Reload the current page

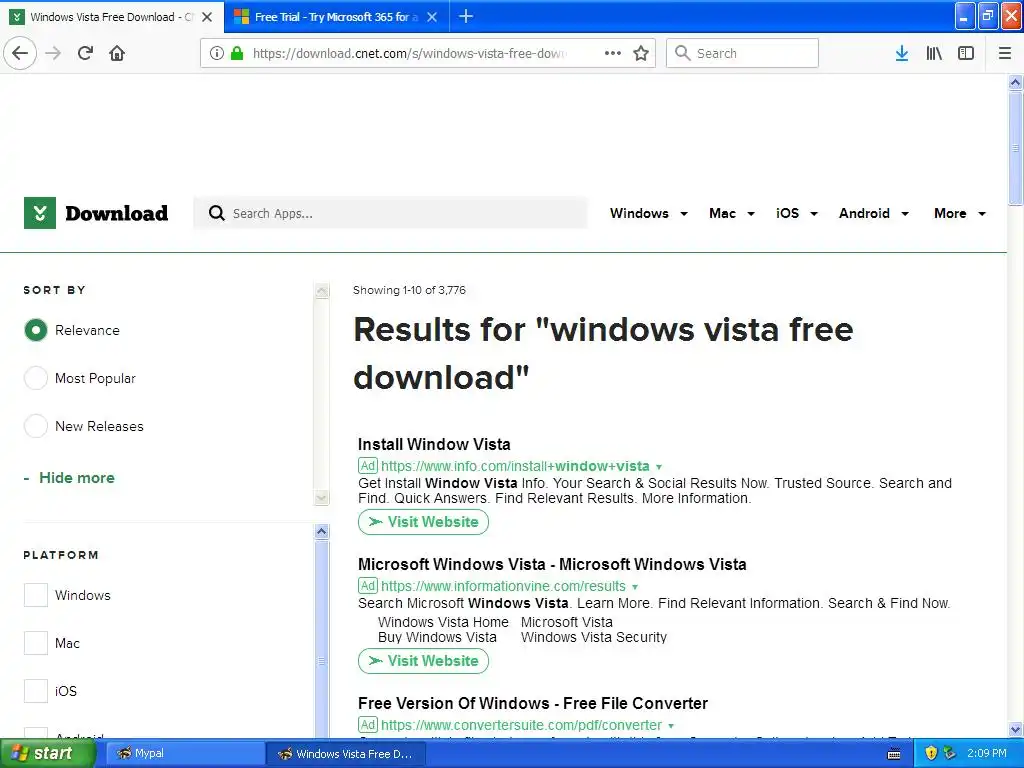85,53
